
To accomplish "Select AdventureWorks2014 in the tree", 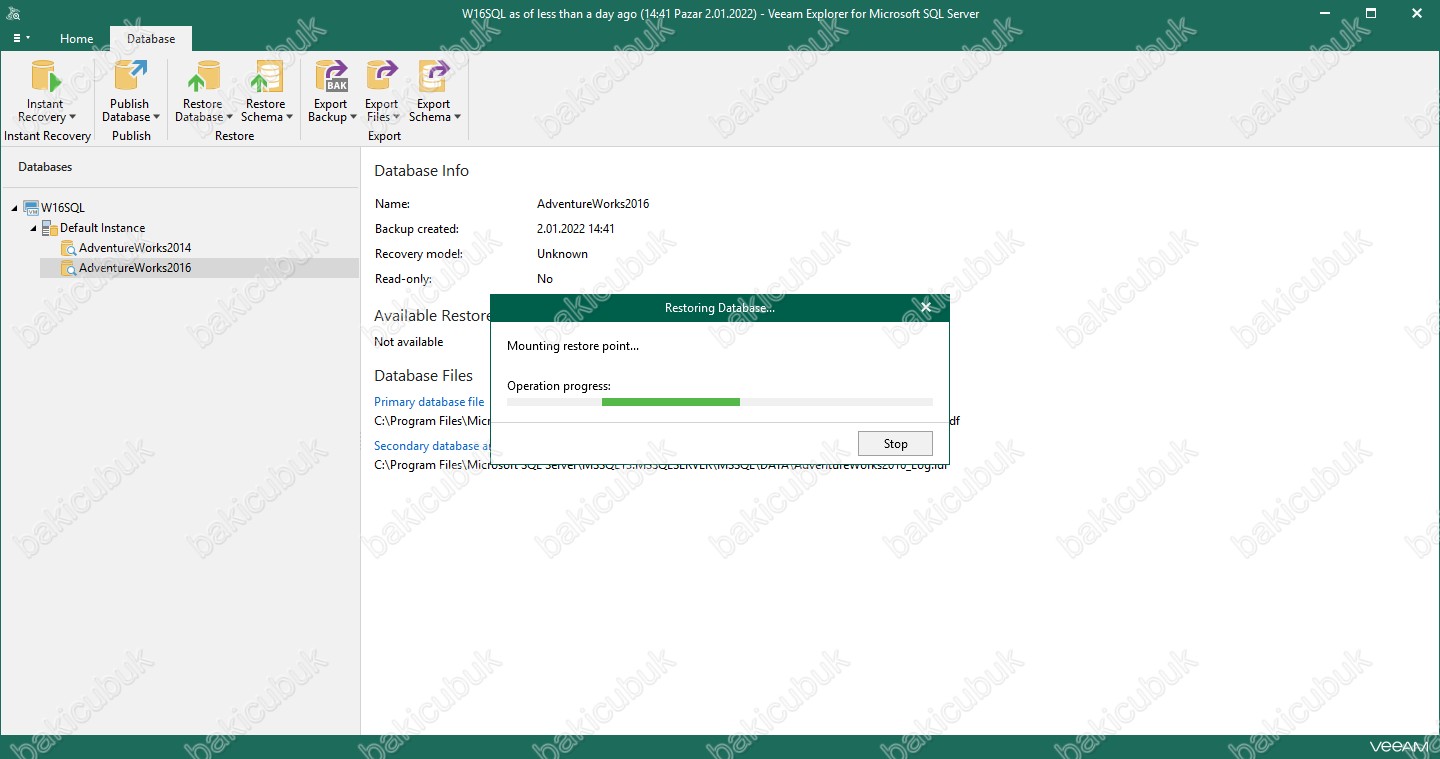I will click(x=135, y=248).
